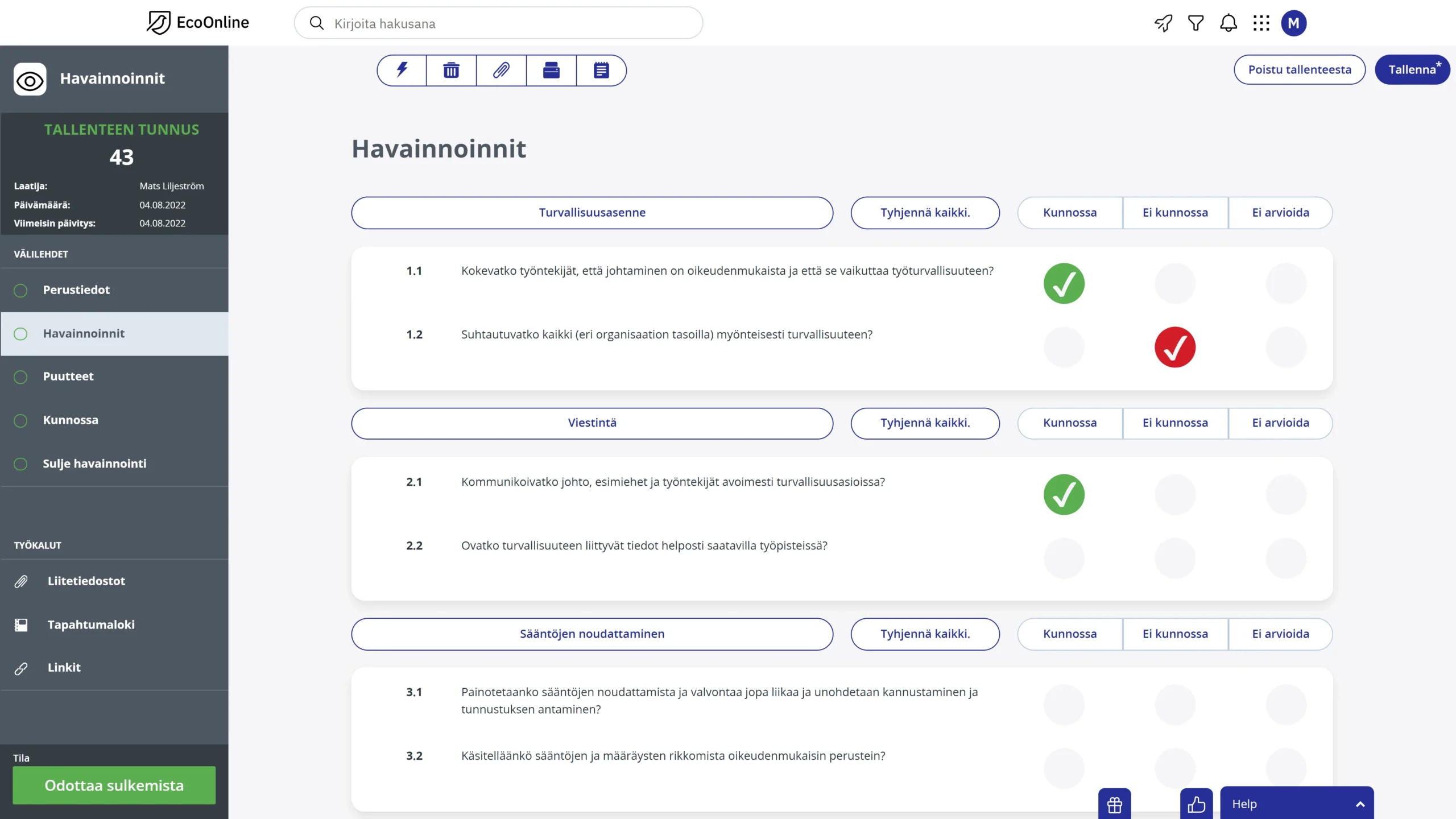Screen dimensions: 1456x819
Task: Set all Sääntöjen noudattaminen to Ei kunnossa
Action: coord(1175,634)
